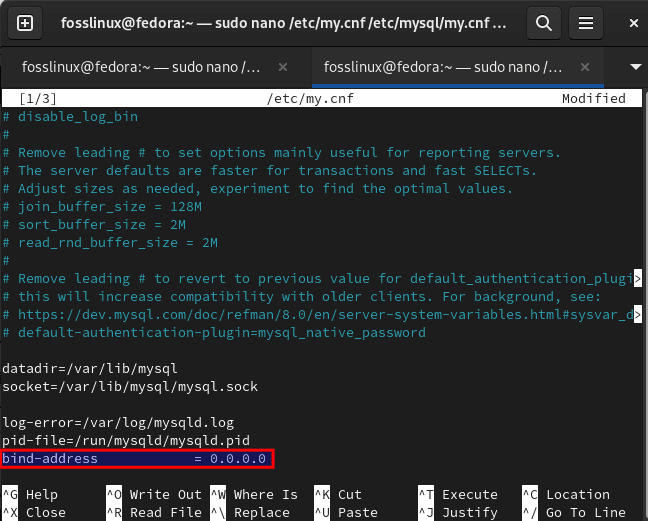The image size is (648, 521).
Task: Click the Replace shortcut
Action: [250, 513]
